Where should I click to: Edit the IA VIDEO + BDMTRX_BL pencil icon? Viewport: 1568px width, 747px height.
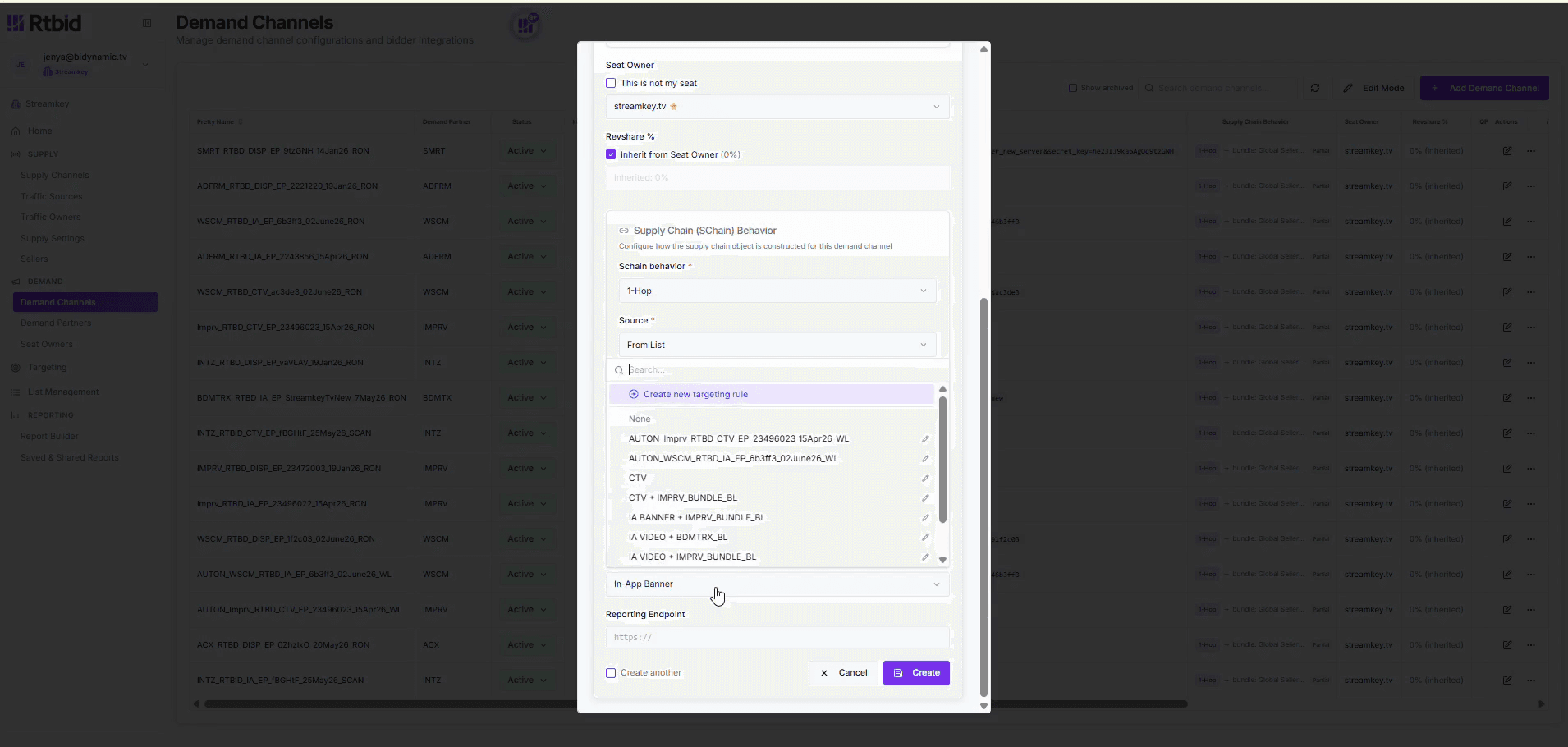925,537
